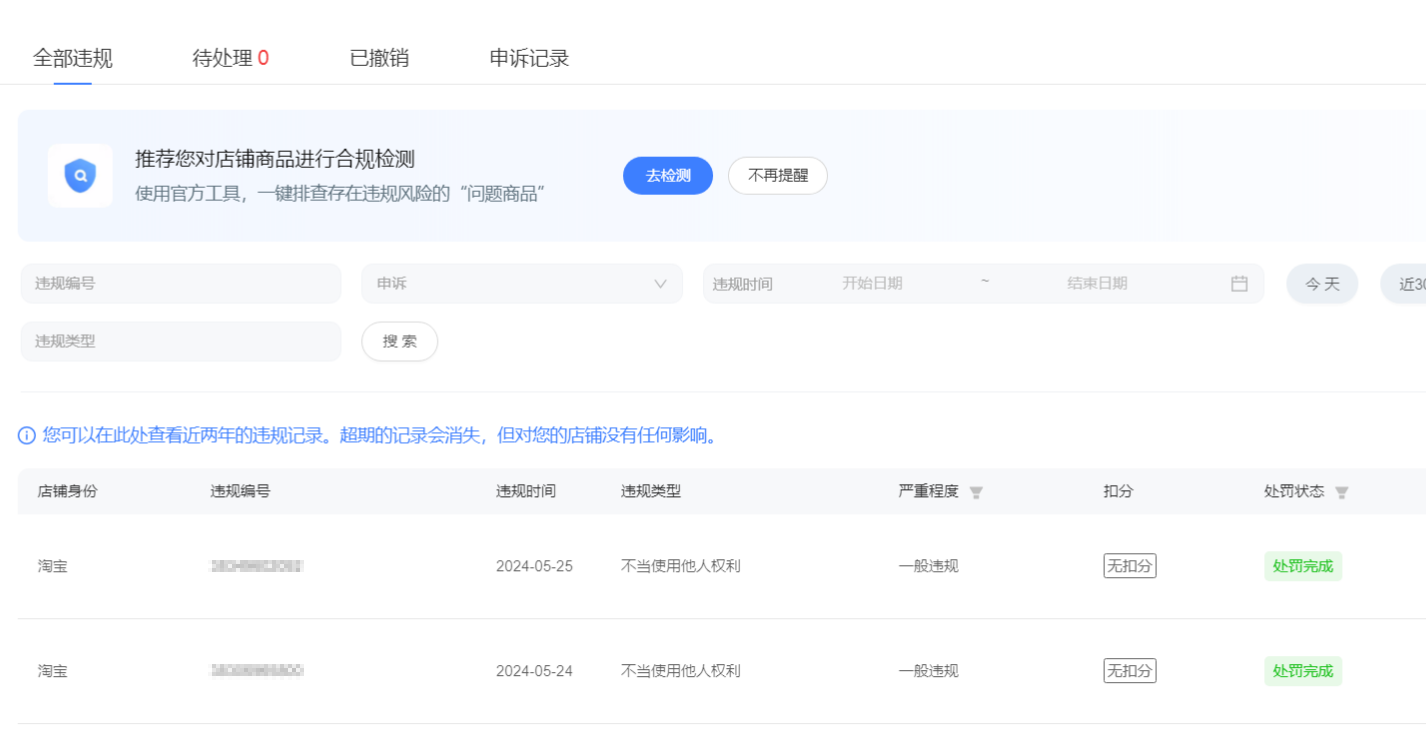1426x731 pixels.
Task: Open the 待处理 tab
Action: click(x=230, y=58)
